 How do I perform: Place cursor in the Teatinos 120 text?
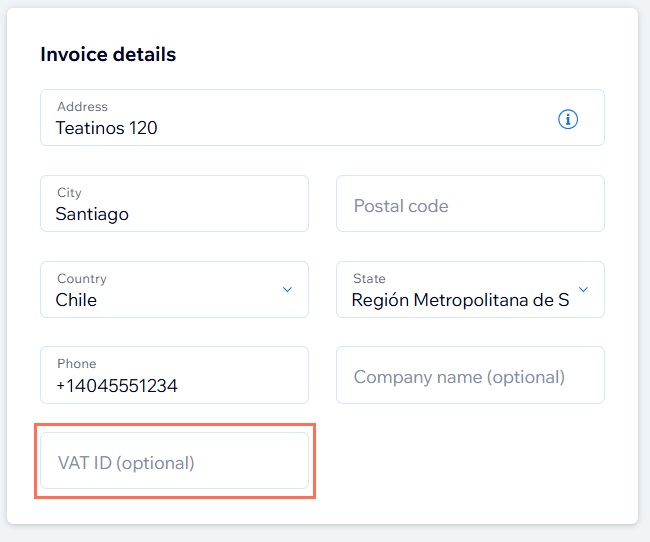pos(106,128)
